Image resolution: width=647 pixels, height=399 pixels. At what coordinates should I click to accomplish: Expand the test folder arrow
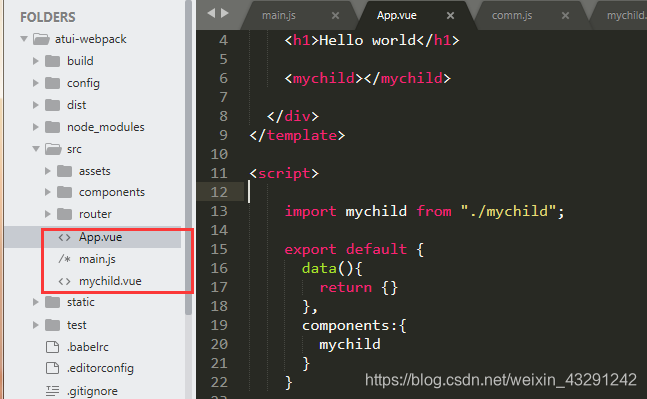click(x=35, y=325)
